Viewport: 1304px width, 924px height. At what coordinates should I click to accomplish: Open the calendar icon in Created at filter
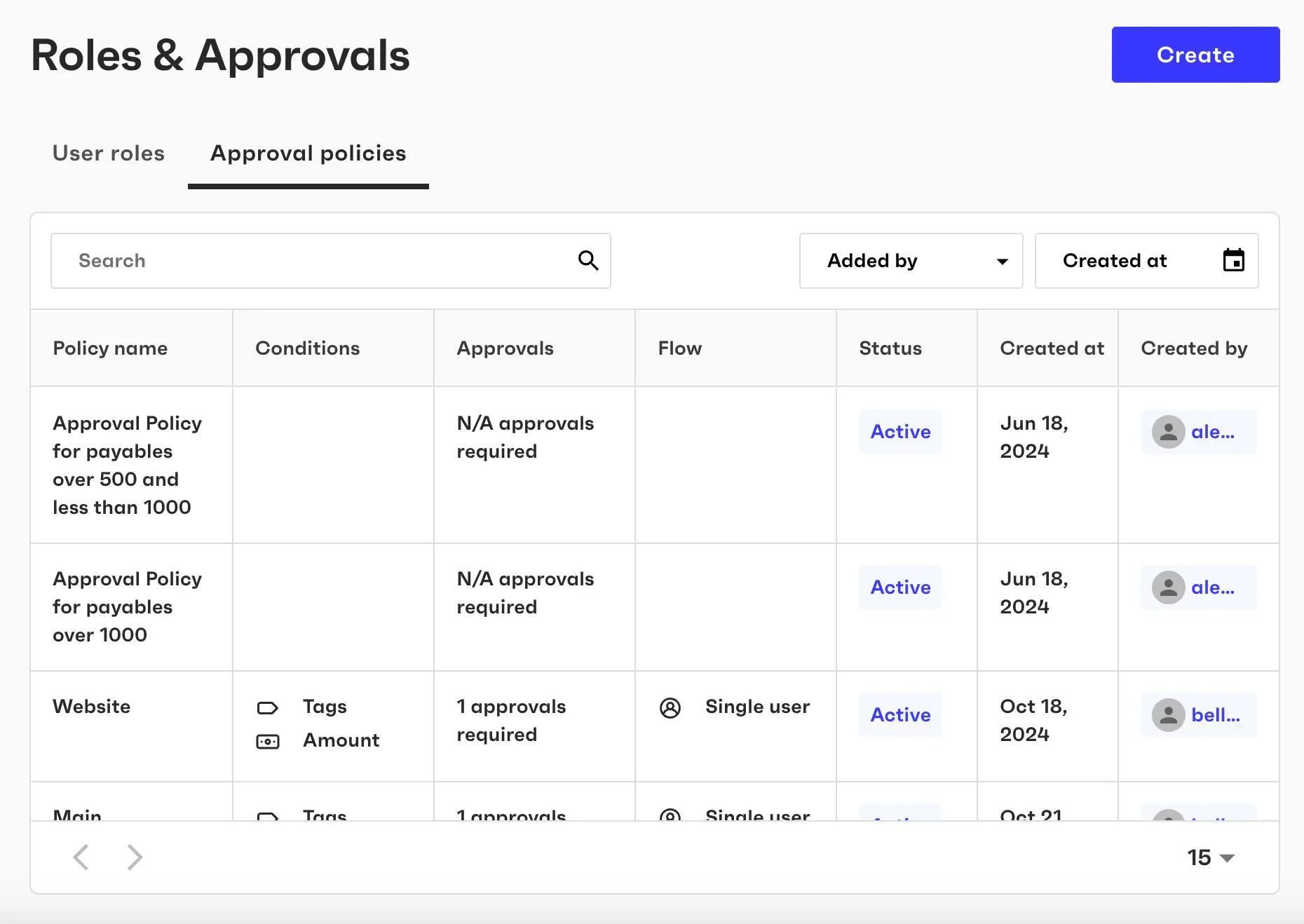(1234, 260)
